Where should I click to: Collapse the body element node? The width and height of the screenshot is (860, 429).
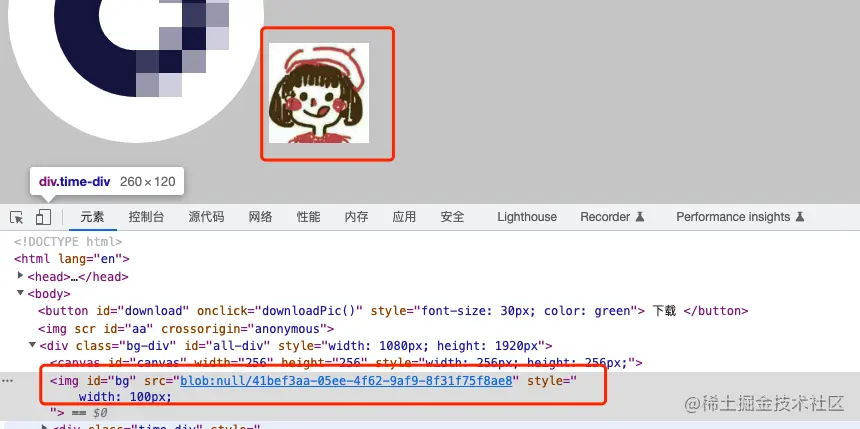tap(21, 293)
